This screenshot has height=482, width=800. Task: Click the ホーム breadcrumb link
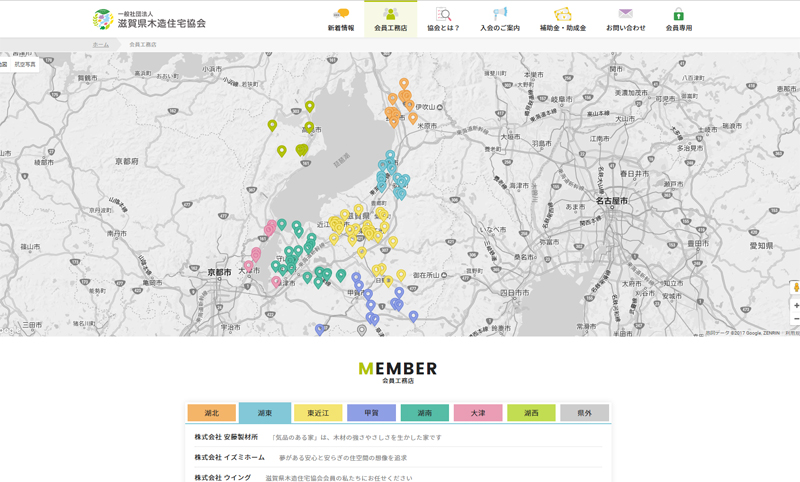click(x=100, y=45)
